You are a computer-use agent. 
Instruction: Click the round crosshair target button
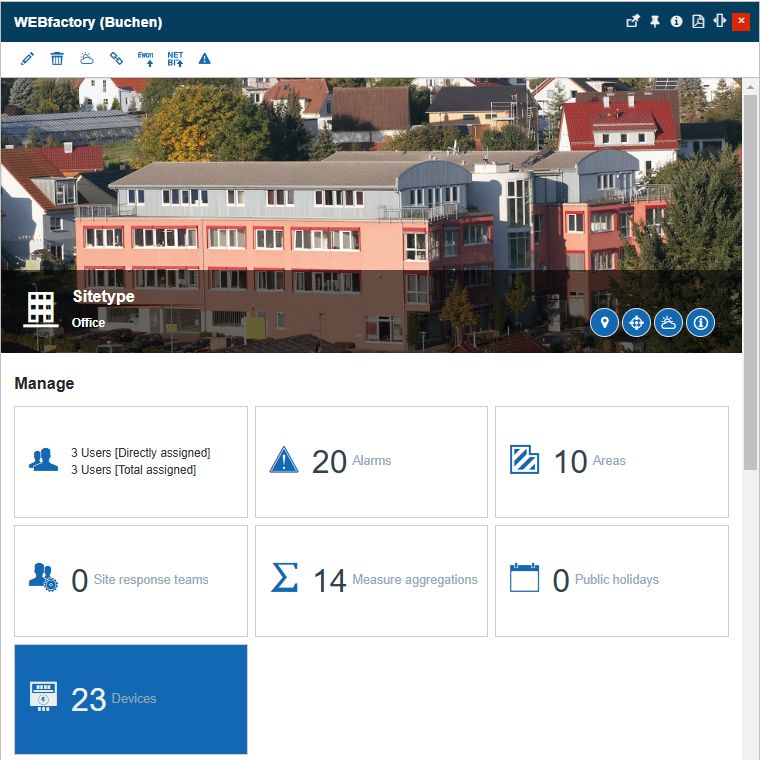point(636,323)
